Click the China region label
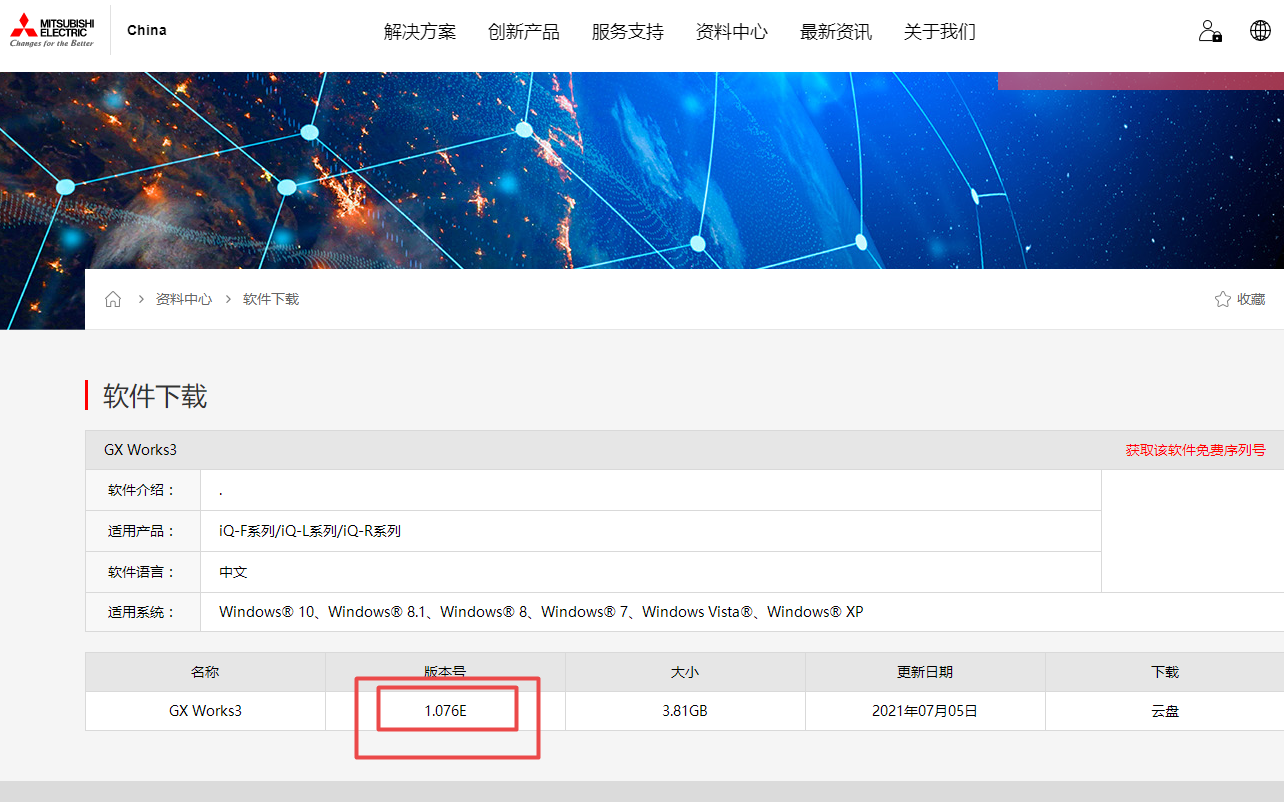This screenshot has width=1284, height=802. (147, 30)
